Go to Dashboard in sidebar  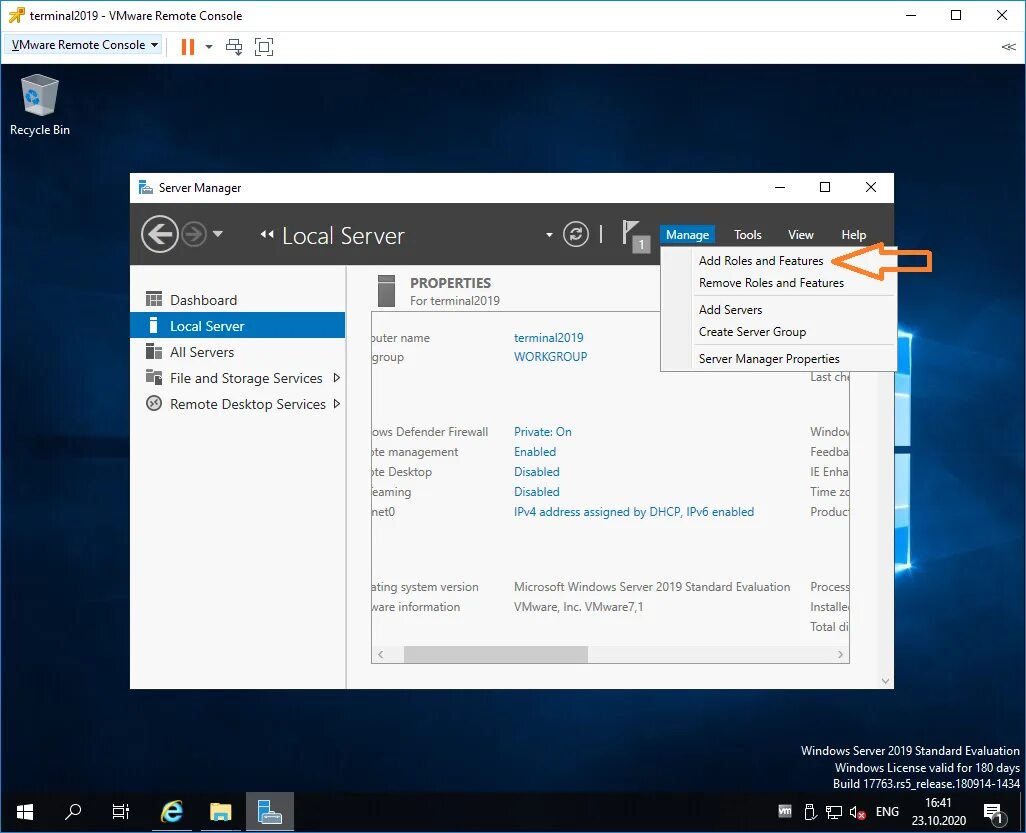238,300
